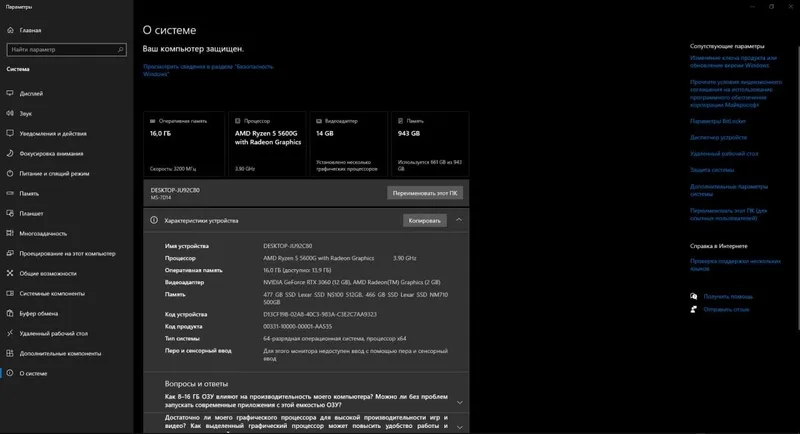Click AMD Ryzen 5 5600G text in Процессор card
This screenshot has height=434, width=800.
(x=268, y=138)
